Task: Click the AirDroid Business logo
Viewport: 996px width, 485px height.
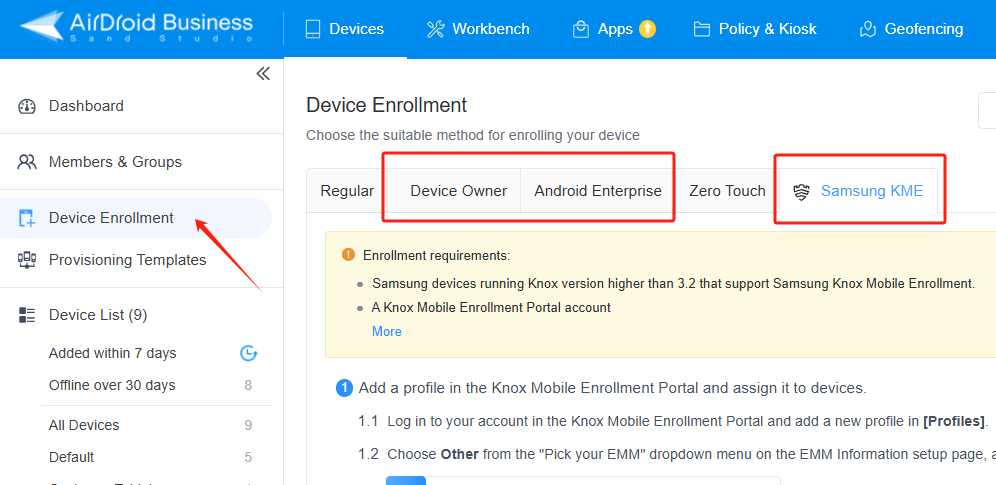Action: (136, 27)
